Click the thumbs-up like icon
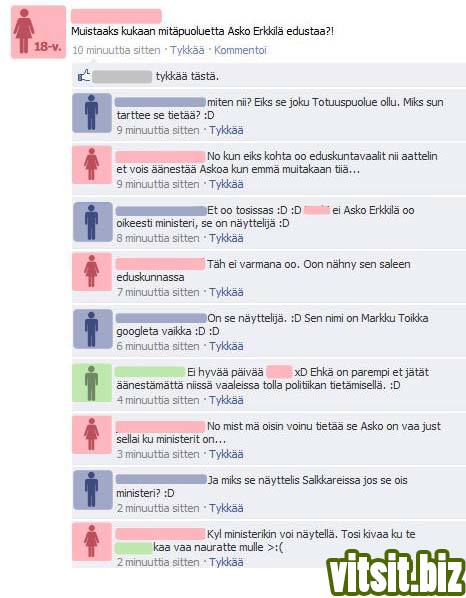 coord(84,76)
